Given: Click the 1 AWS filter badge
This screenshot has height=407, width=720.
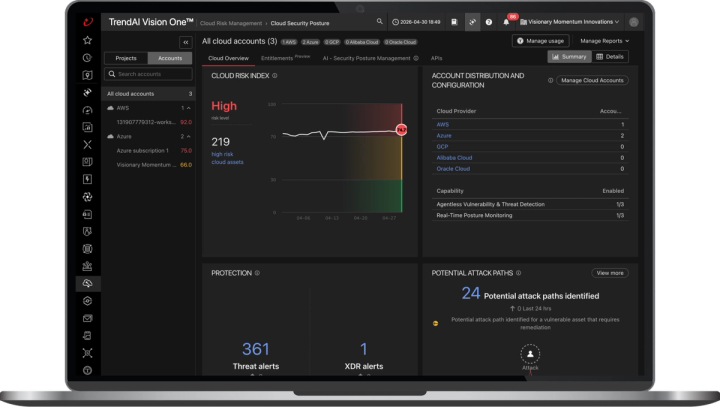Looking at the screenshot, I should point(289,42).
